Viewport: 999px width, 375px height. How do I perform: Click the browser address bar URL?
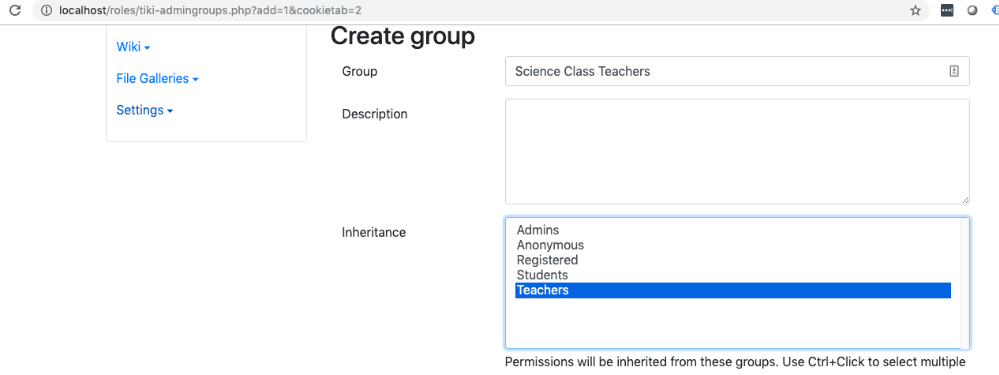click(210, 11)
